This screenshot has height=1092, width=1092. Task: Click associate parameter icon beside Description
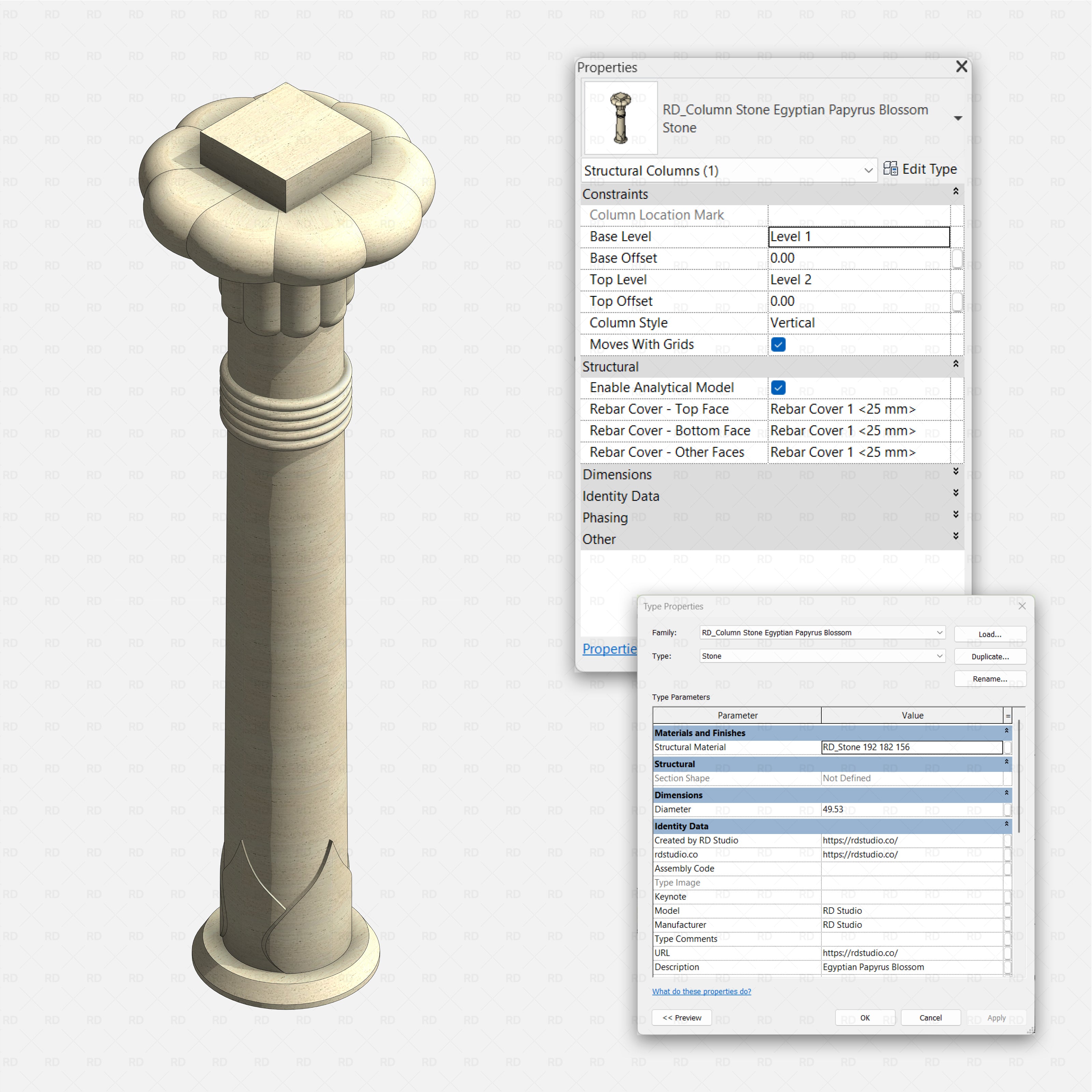click(x=1008, y=967)
